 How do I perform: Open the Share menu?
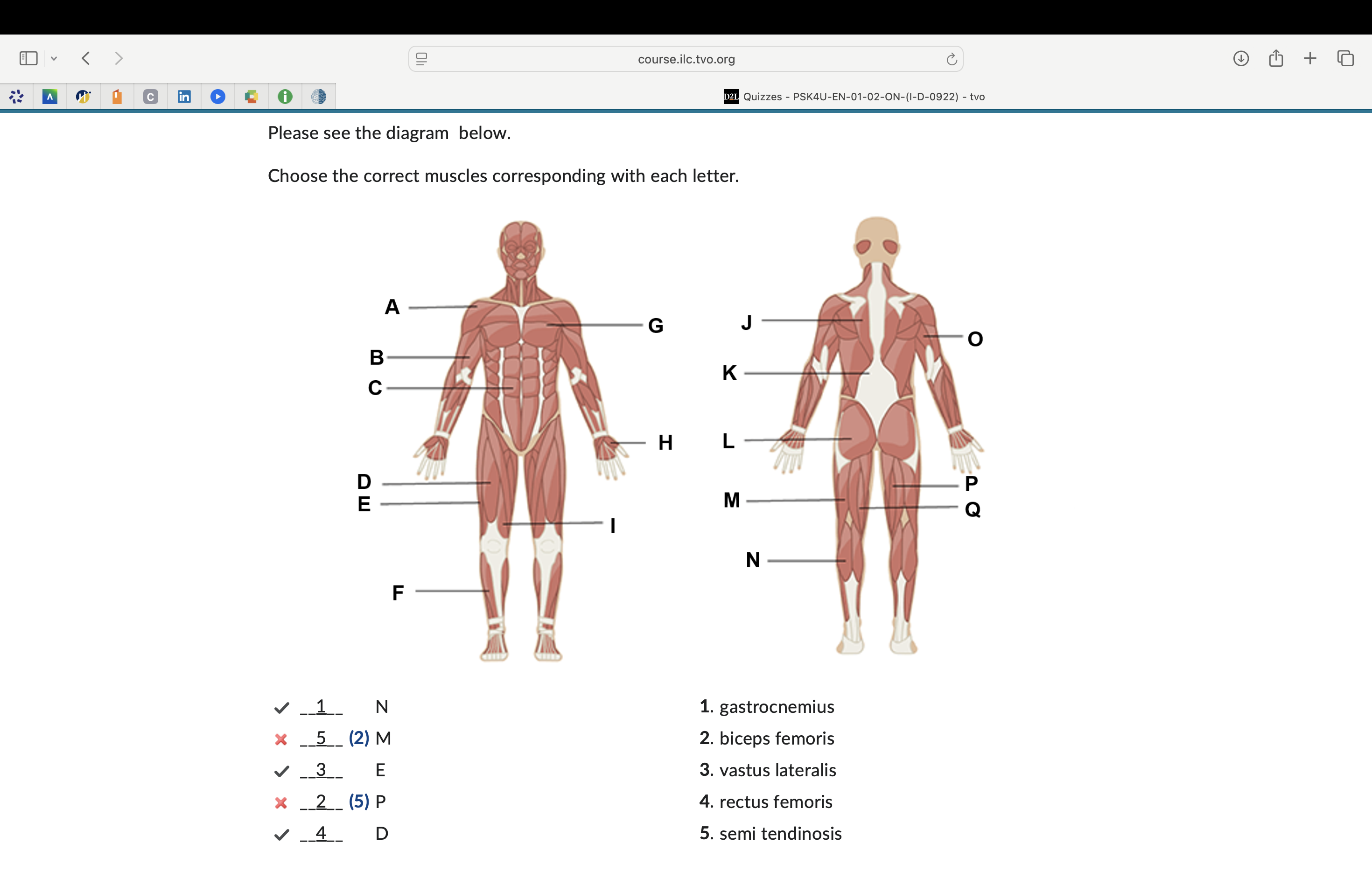[1276, 58]
